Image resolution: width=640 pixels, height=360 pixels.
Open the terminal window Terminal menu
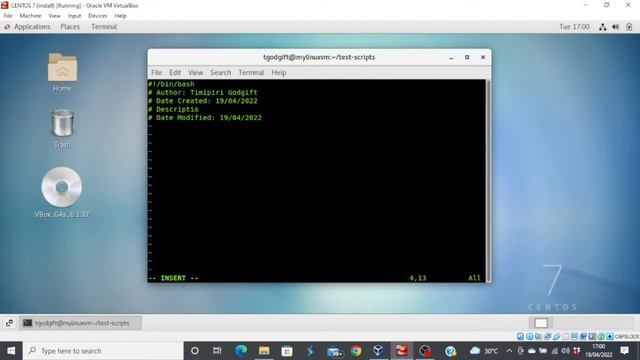point(251,73)
